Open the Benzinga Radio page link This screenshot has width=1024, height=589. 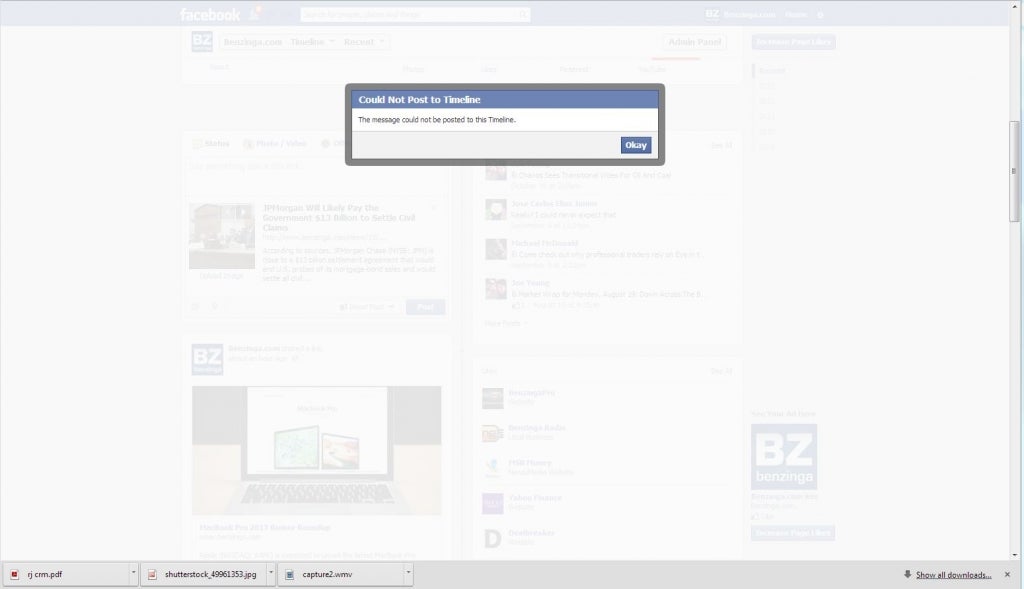(x=537, y=428)
